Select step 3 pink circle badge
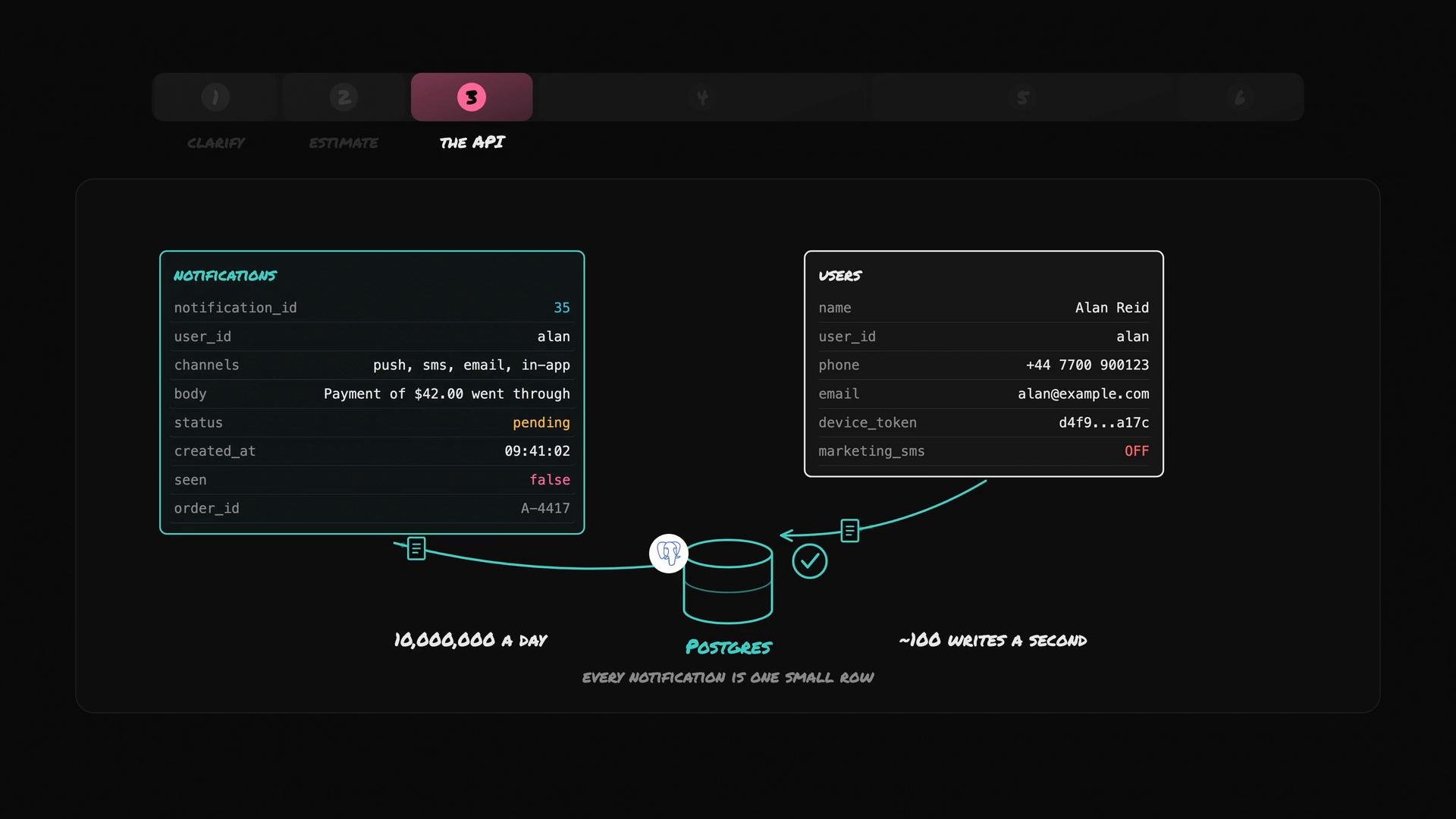The image size is (1456, 819). [472, 97]
